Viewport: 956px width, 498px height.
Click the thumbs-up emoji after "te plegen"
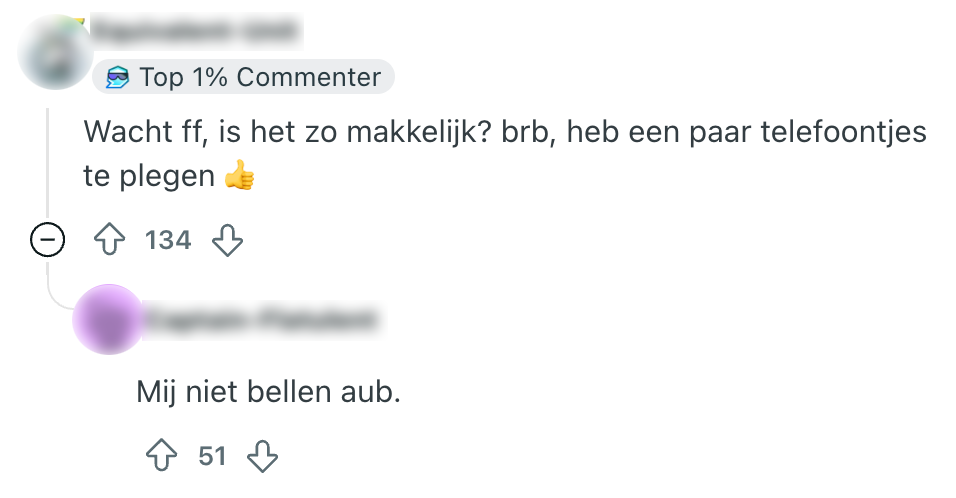[x=240, y=177]
